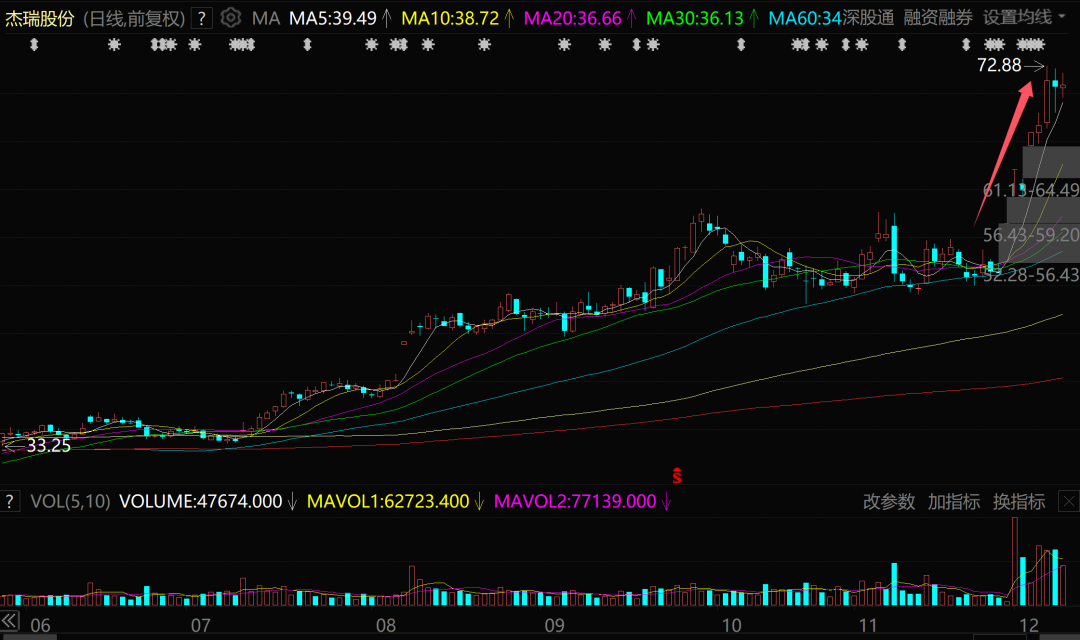This screenshot has width=1080, height=640.
Task: Click month 10 on the time axis
Action: 731,626
